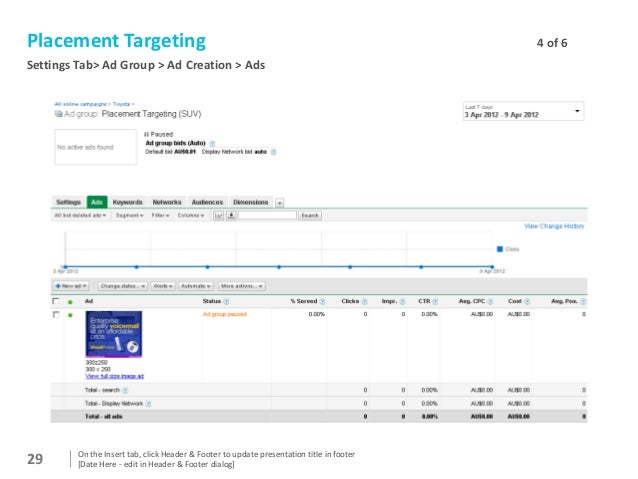
Task: Switch to the Keywords tab
Action: point(127,202)
